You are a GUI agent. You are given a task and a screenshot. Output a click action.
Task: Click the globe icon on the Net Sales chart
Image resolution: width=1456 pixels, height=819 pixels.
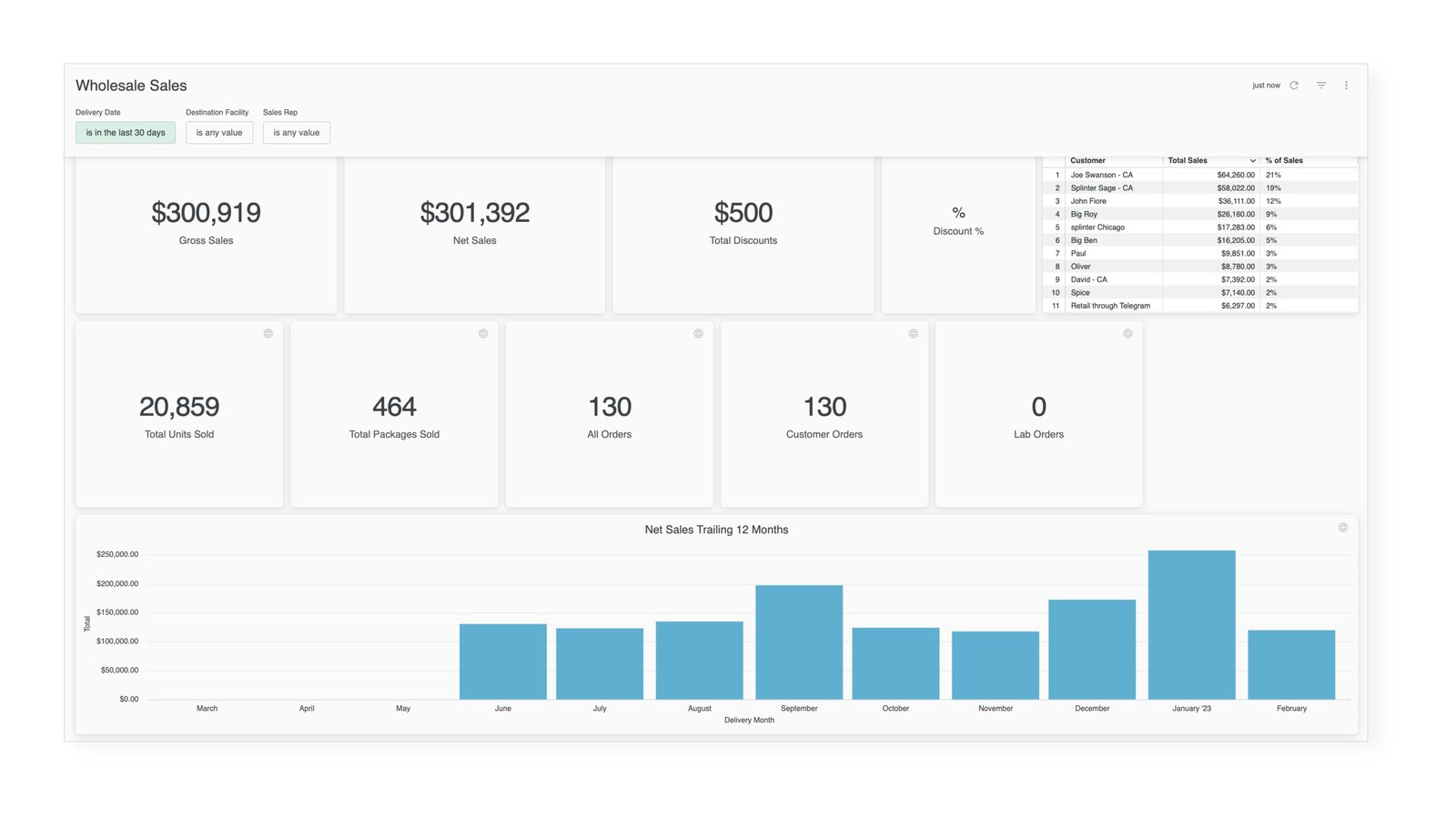1341,526
